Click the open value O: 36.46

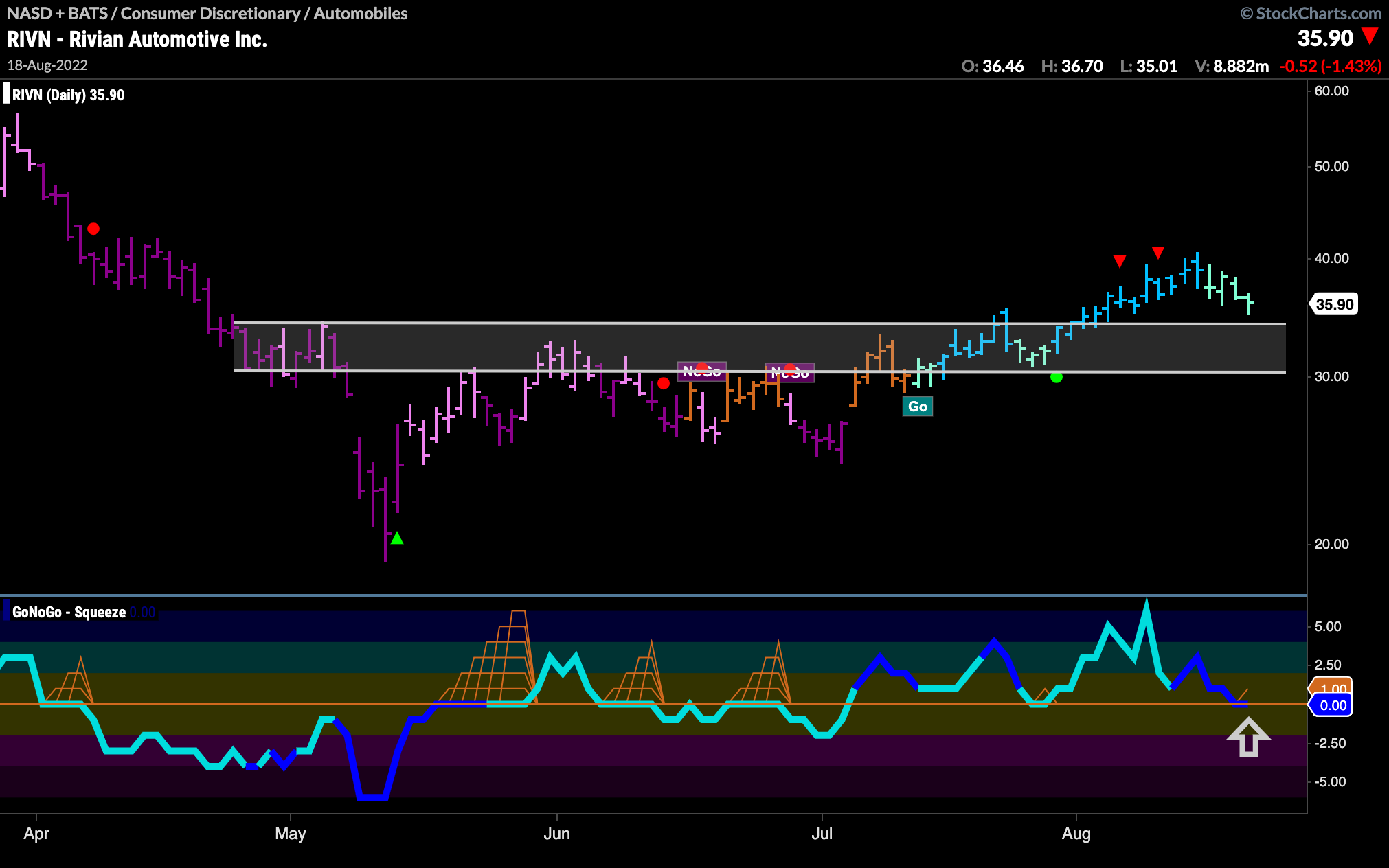993,66
